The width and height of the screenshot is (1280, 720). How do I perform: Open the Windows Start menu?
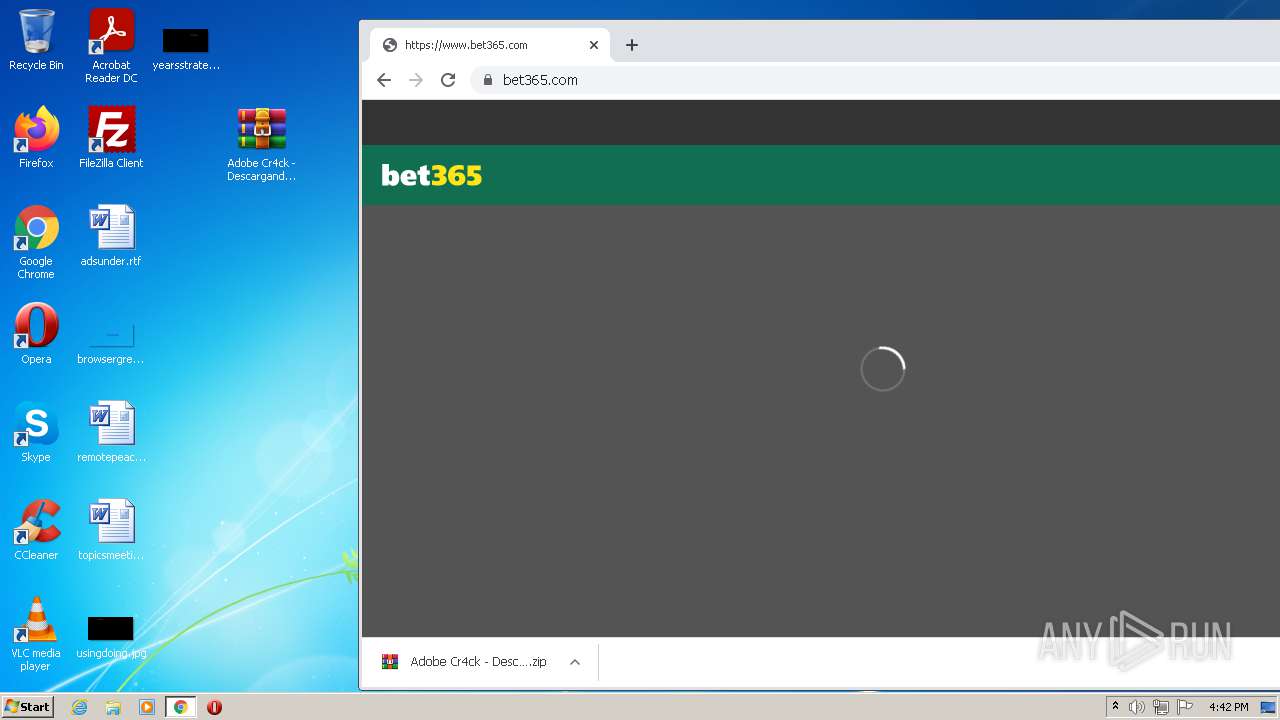28,707
